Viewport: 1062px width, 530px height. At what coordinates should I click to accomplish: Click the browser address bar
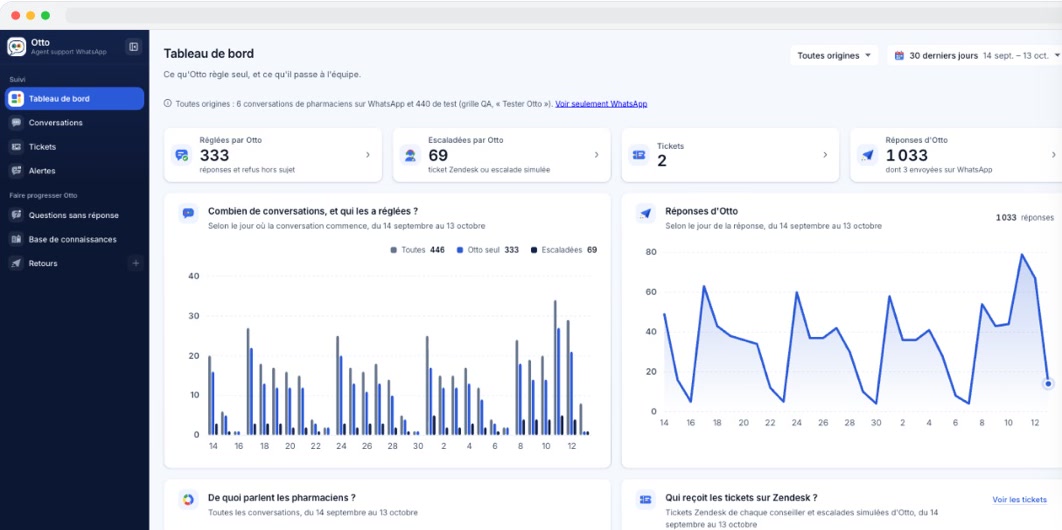(x=562, y=15)
